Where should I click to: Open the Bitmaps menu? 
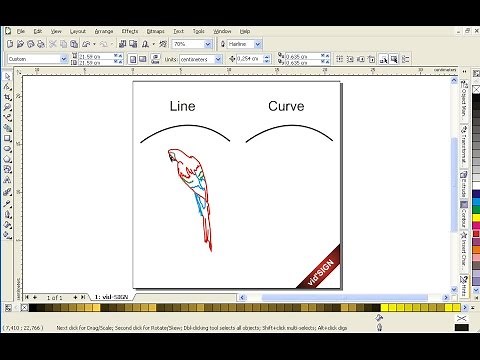click(155, 31)
